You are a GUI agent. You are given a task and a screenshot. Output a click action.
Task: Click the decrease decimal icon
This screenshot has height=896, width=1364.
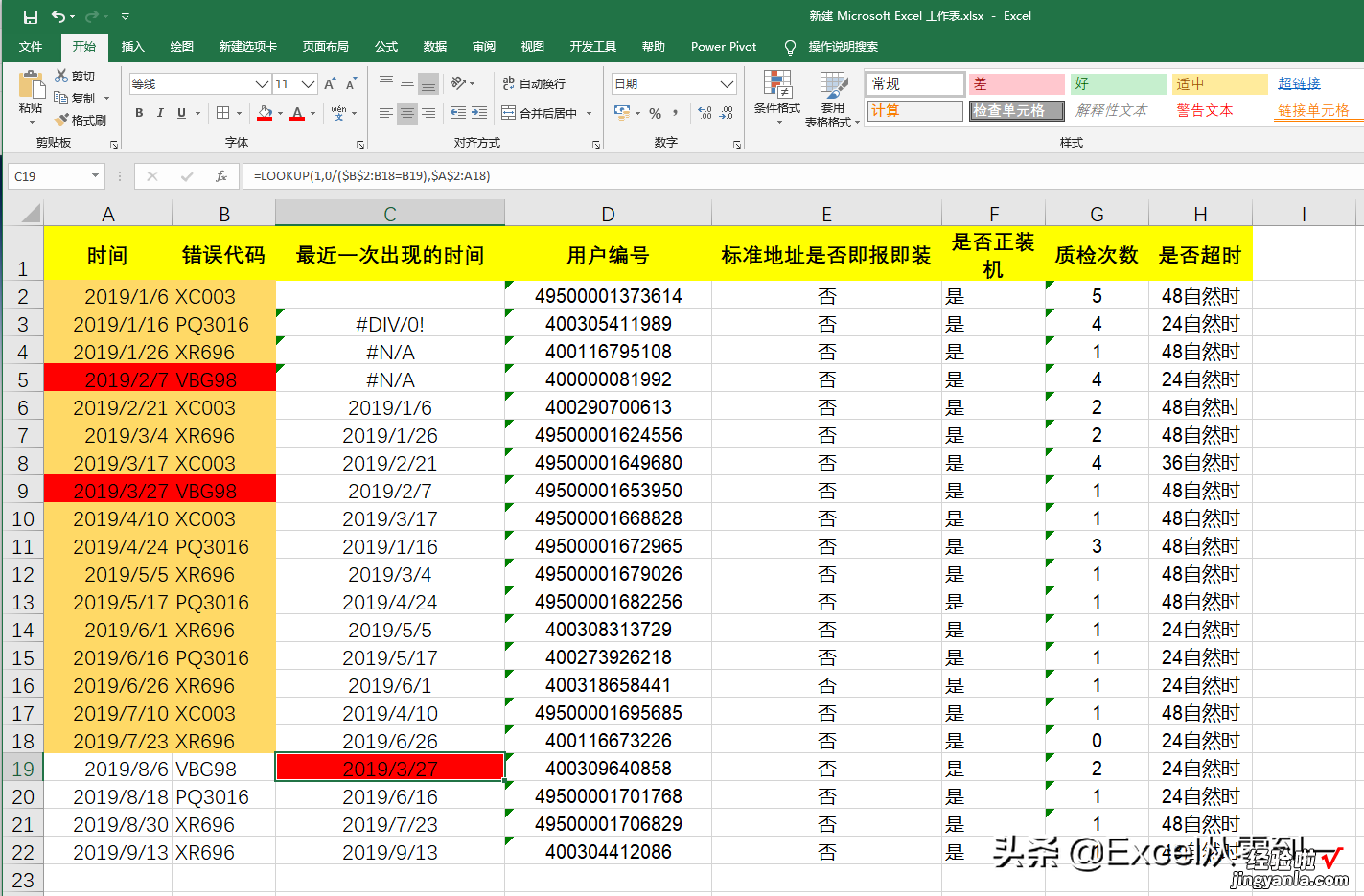[x=727, y=113]
